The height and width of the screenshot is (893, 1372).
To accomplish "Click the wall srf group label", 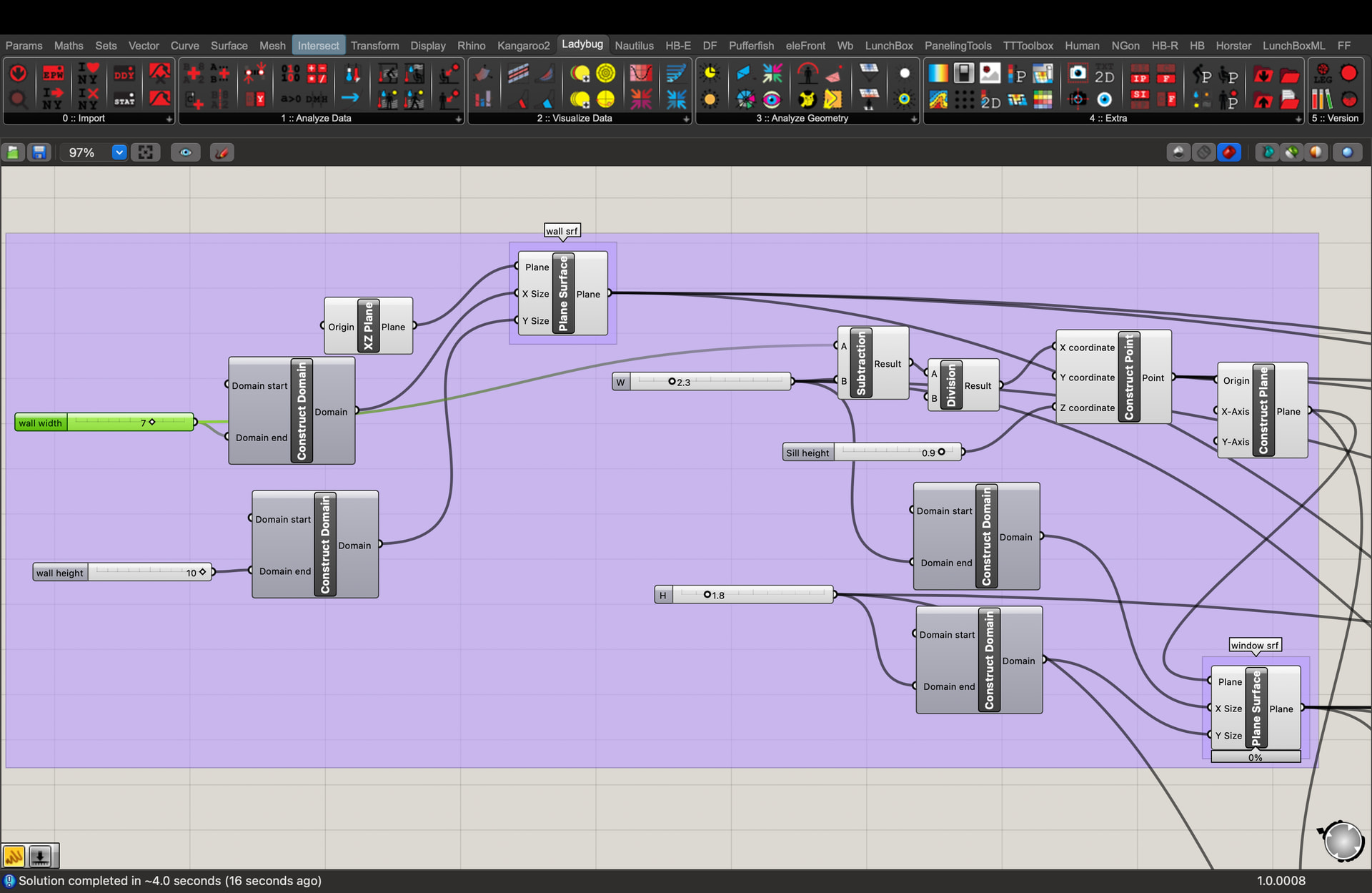I will tap(562, 231).
